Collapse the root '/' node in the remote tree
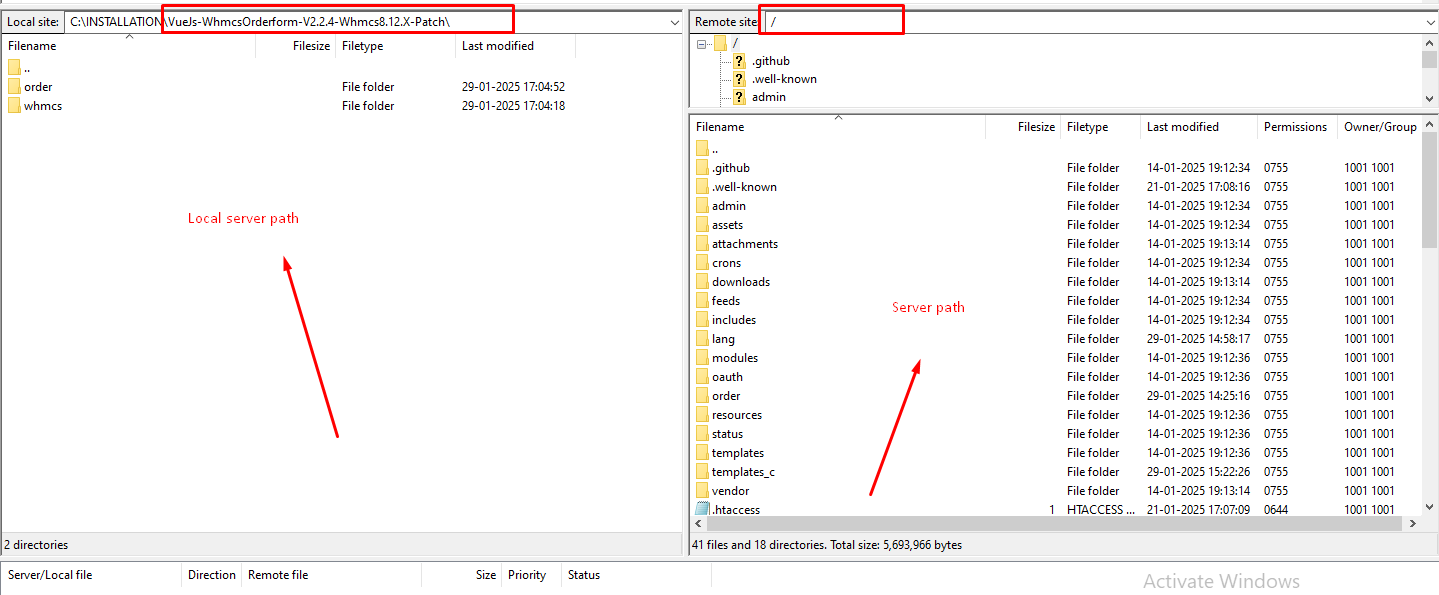Screen dimensions: 1439x595 click(x=704, y=43)
